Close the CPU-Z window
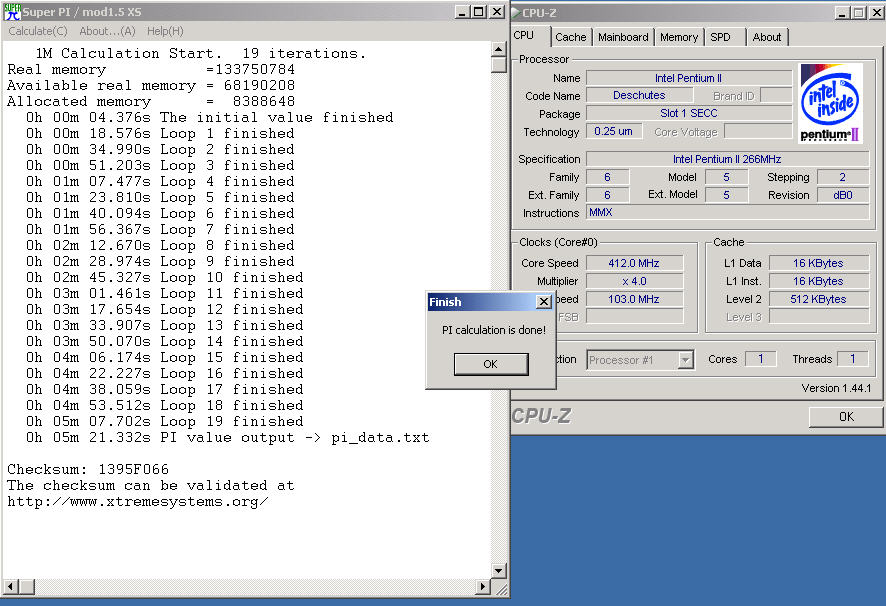This screenshot has height=606, width=886. point(876,12)
